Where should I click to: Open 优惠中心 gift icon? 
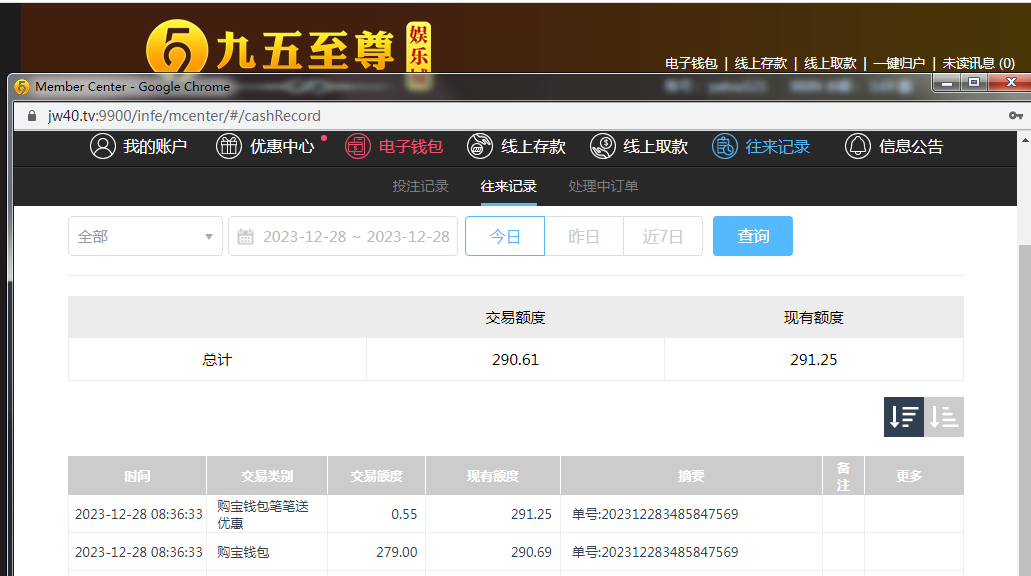229,147
